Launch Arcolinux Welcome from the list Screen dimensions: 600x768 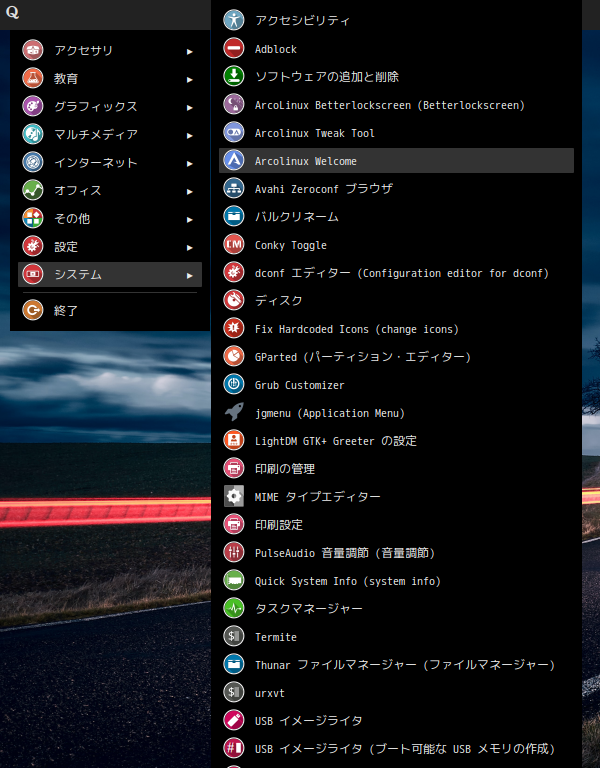[396, 161]
